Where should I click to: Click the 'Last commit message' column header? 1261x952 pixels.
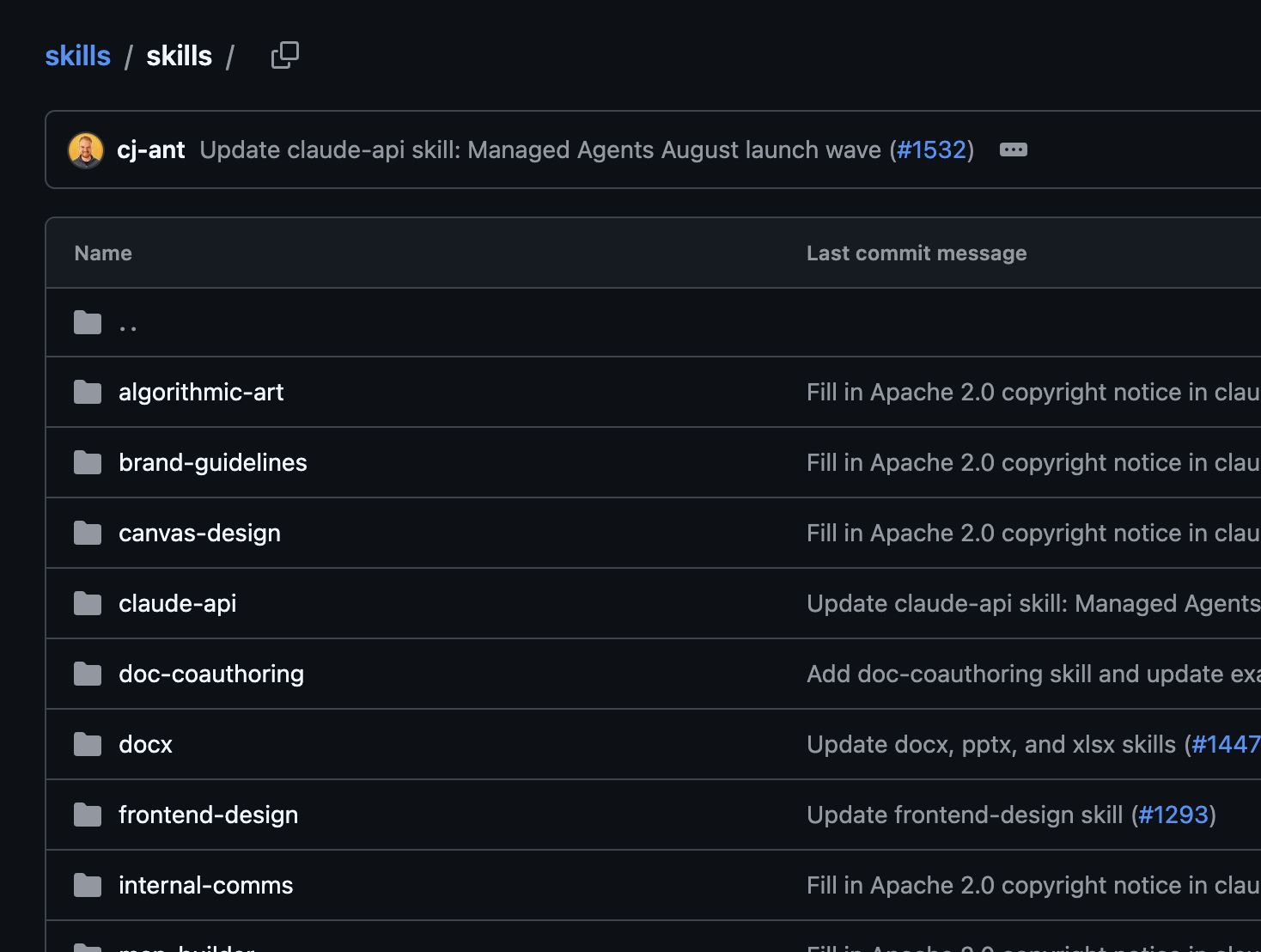917,253
